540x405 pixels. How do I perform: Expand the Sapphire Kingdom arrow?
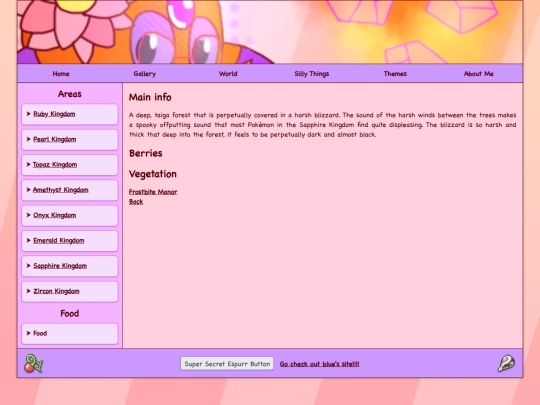click(x=29, y=266)
